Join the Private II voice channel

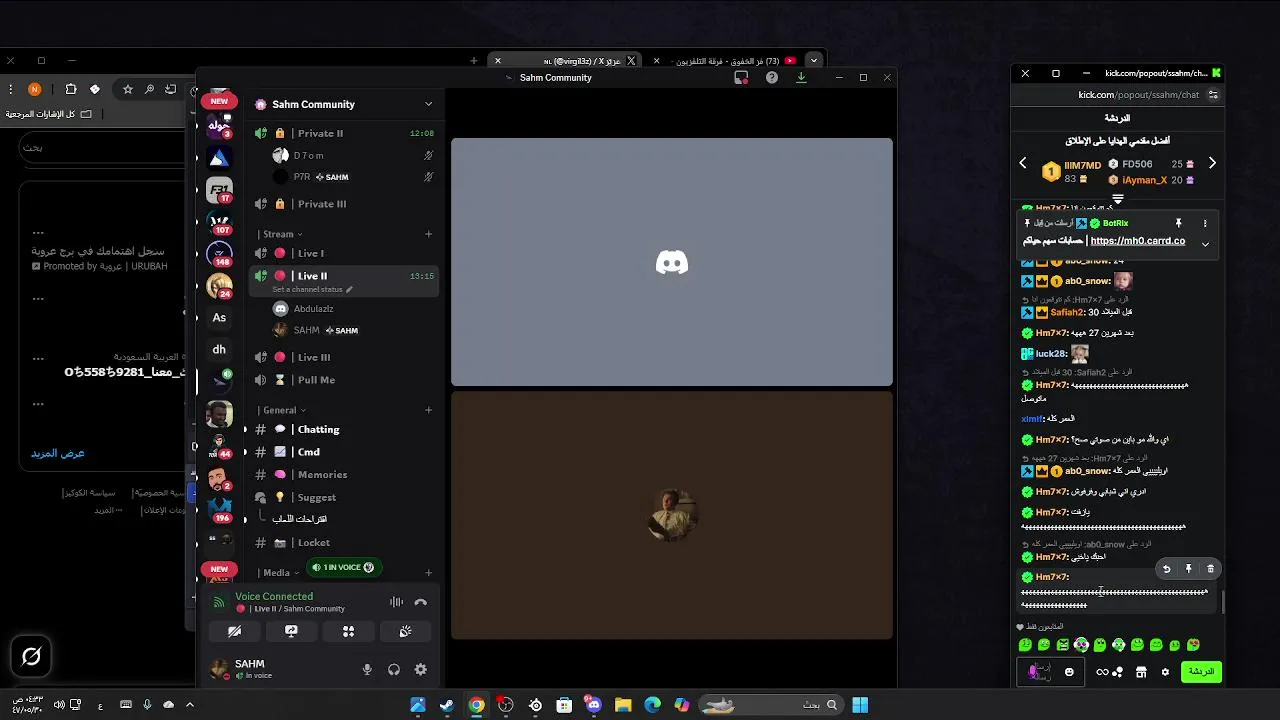click(x=345, y=133)
